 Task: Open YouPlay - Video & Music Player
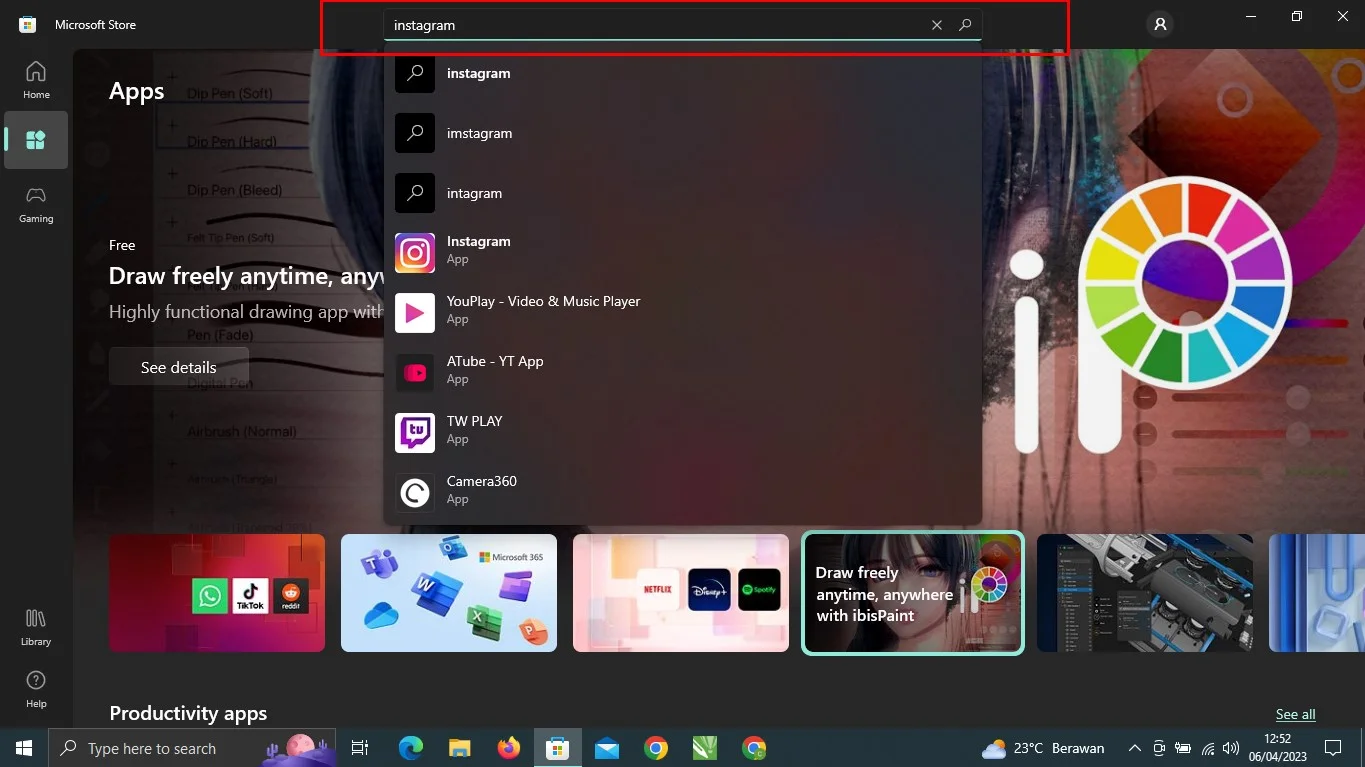(x=682, y=313)
